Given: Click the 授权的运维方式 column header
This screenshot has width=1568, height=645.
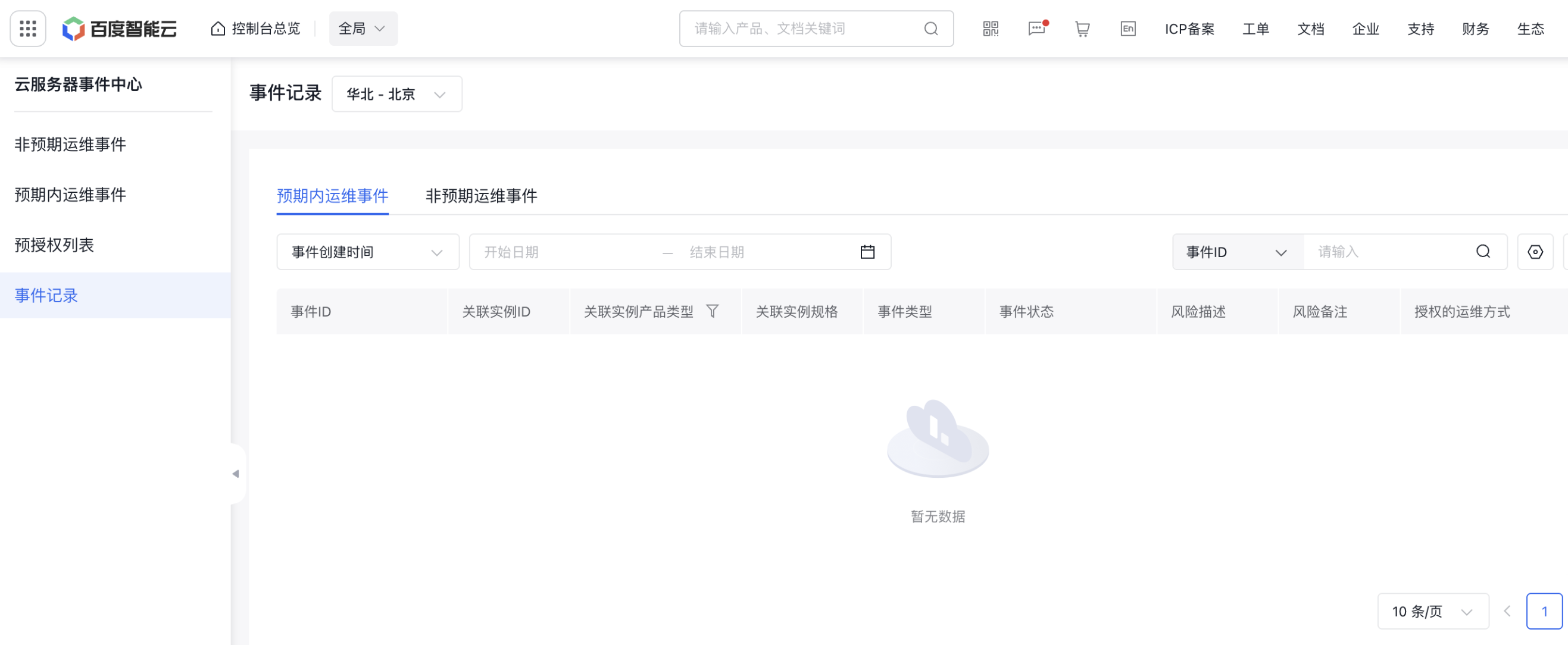Looking at the screenshot, I should 1484,312.
